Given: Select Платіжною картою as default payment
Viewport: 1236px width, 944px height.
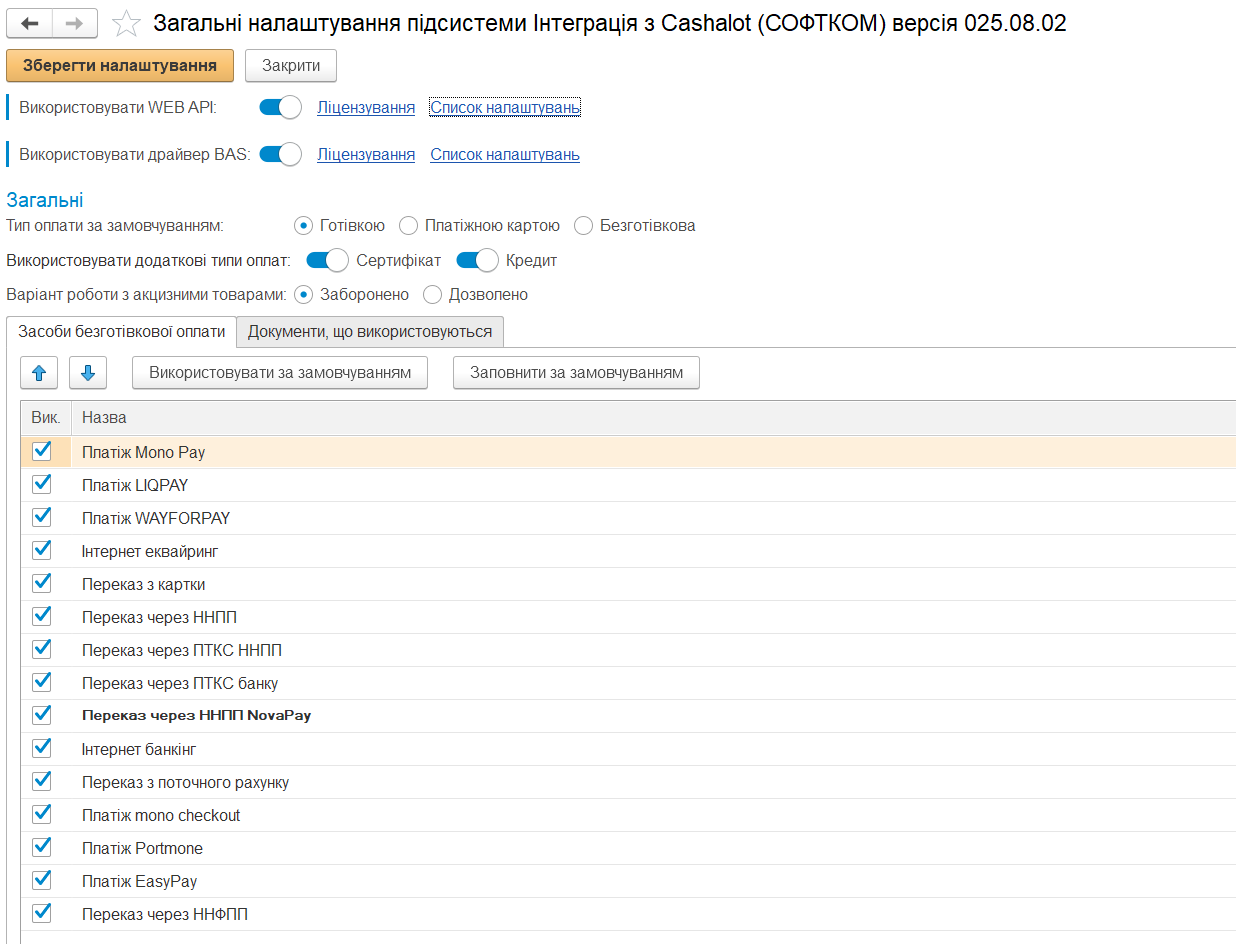Looking at the screenshot, I should click(x=408, y=225).
